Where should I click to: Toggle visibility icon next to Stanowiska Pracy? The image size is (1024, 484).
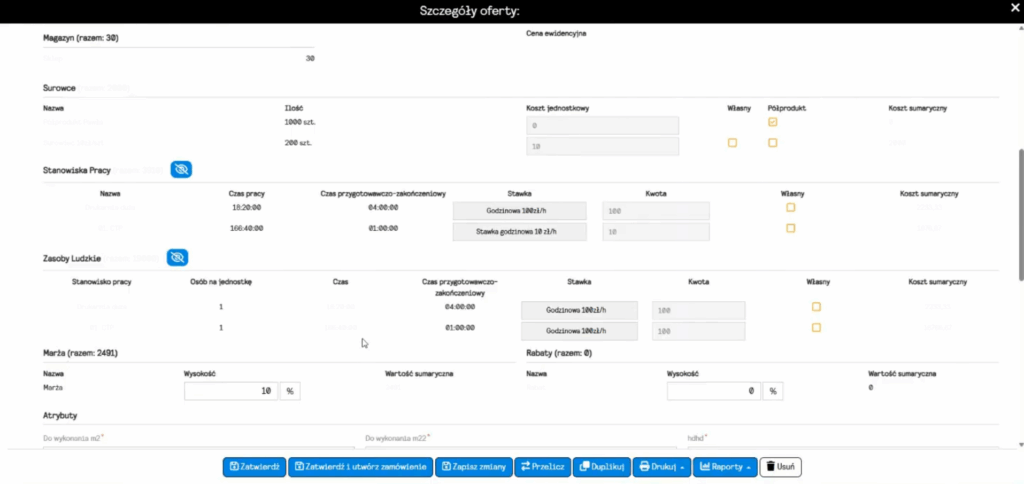tap(181, 170)
